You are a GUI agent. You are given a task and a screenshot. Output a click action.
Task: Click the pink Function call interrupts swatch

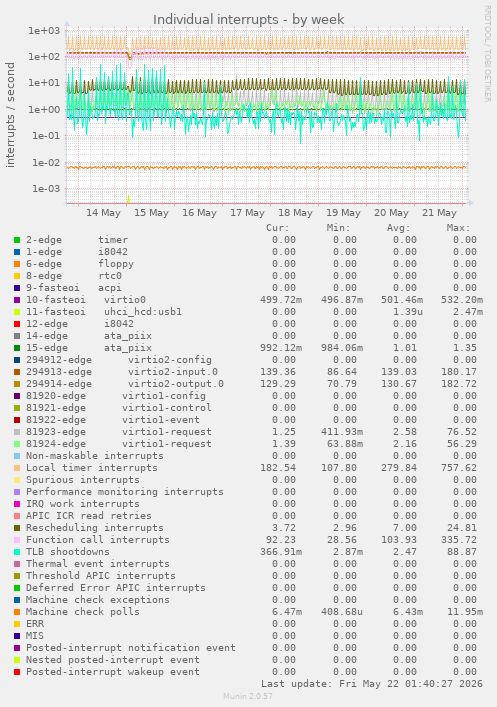coord(17,540)
